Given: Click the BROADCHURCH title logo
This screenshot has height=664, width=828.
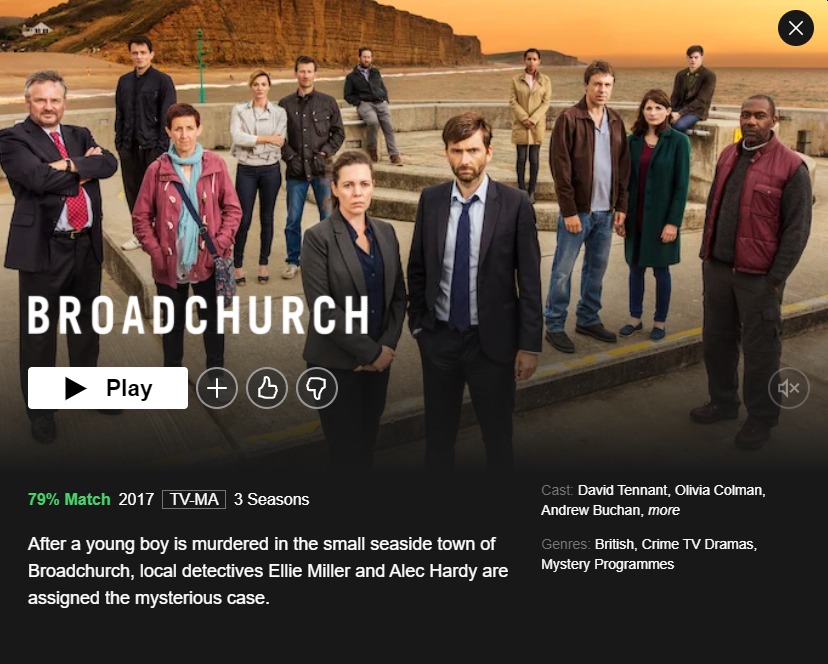Looking at the screenshot, I should 198,315.
